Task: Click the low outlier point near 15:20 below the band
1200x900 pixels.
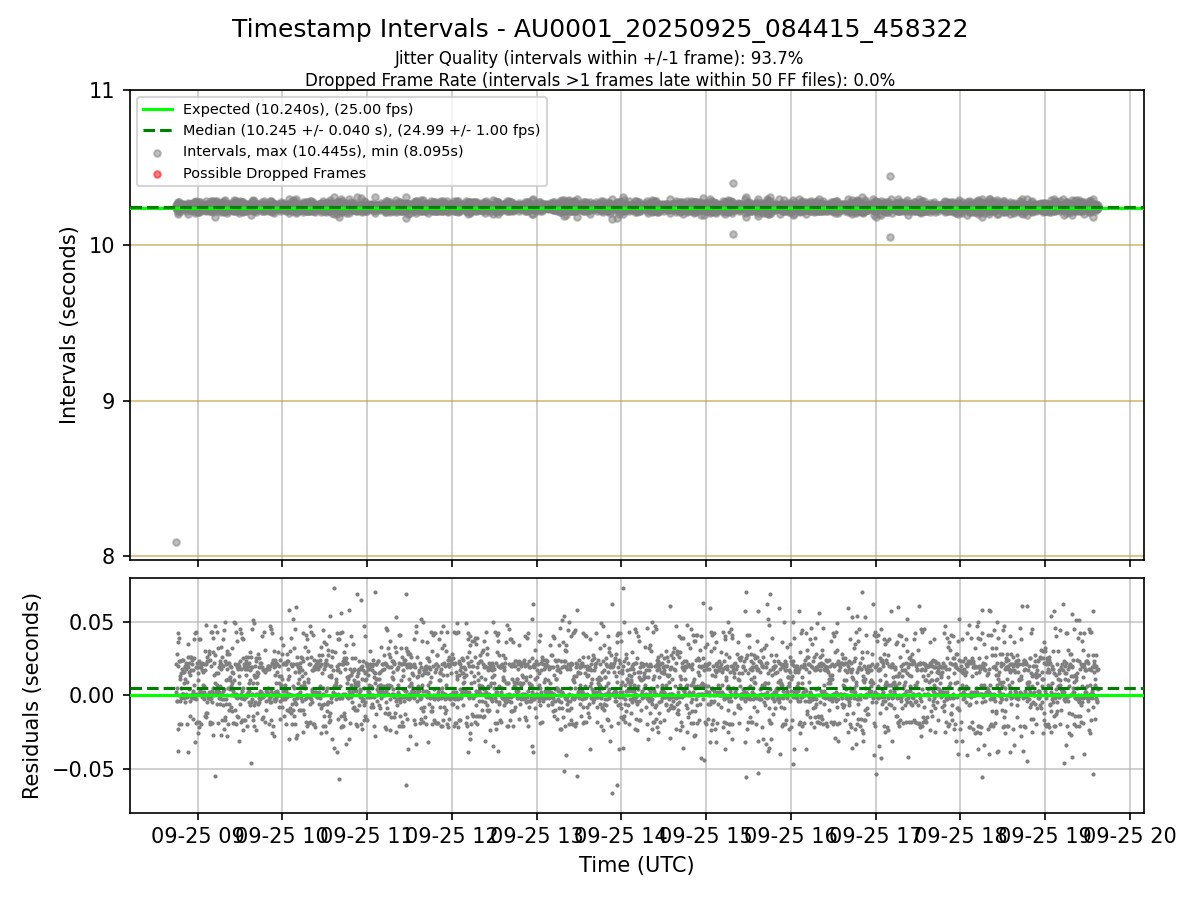Action: 733,234
